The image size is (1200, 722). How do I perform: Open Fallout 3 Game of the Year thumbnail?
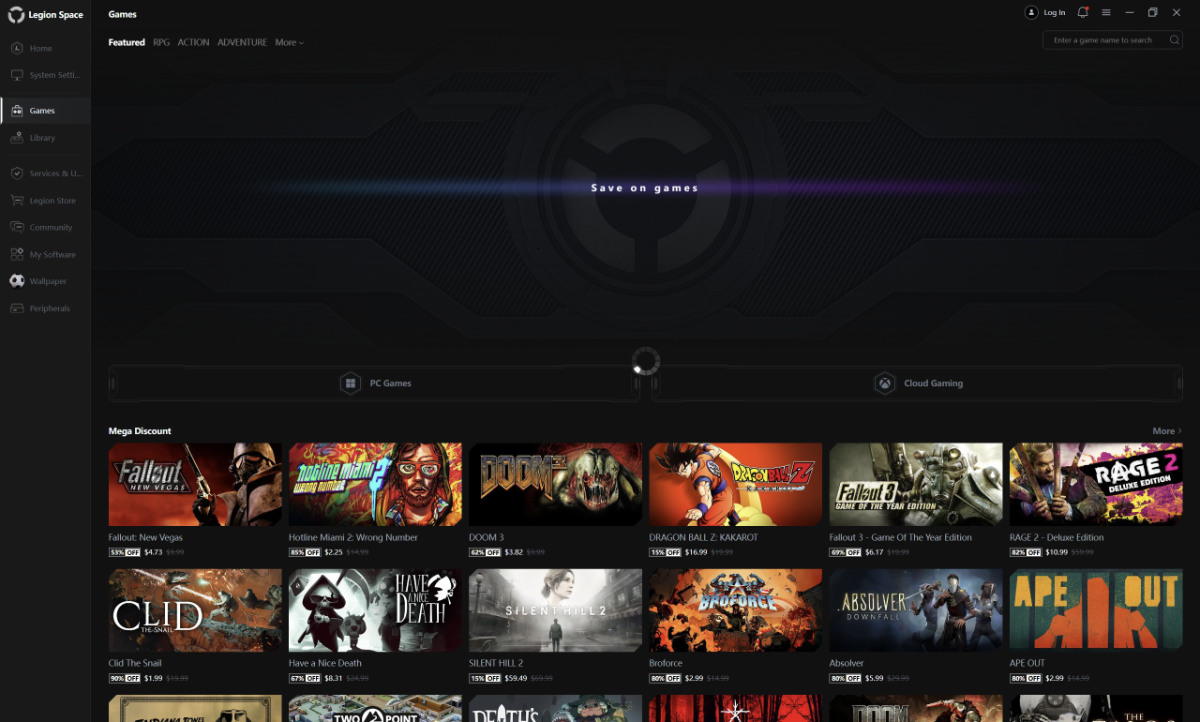coord(916,484)
